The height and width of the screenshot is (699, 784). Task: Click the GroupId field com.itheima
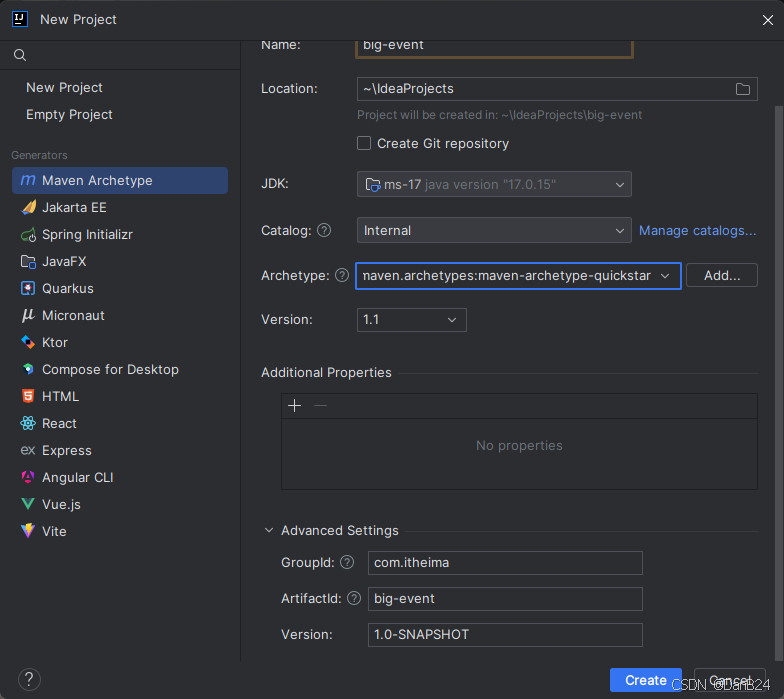pyautogui.click(x=505, y=562)
